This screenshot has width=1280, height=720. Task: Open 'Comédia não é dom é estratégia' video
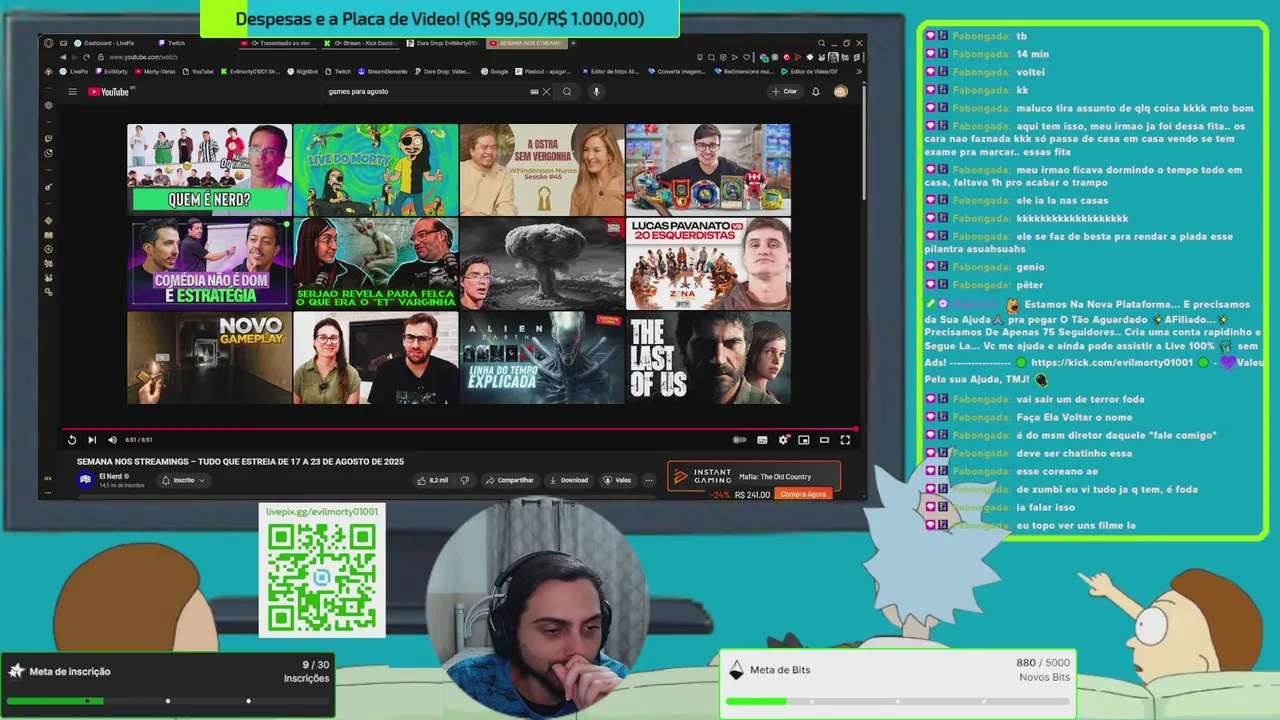(209, 263)
